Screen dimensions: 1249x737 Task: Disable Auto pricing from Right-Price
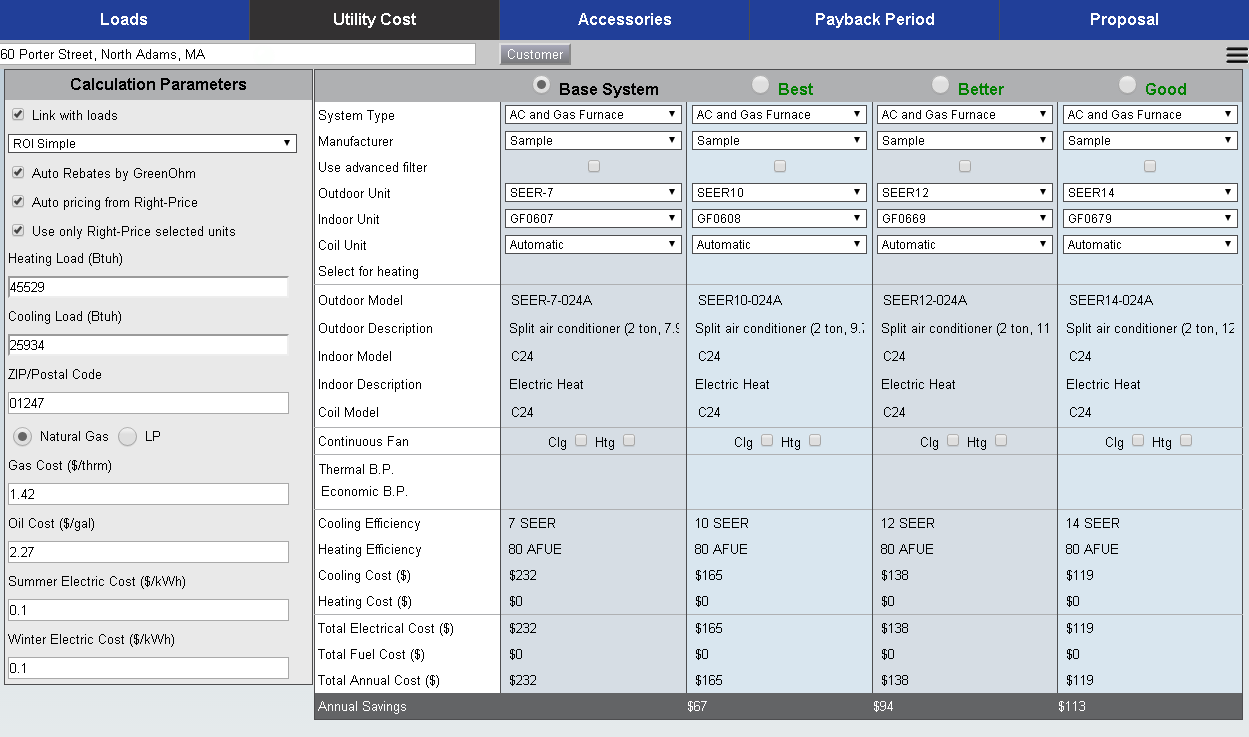tap(18, 202)
